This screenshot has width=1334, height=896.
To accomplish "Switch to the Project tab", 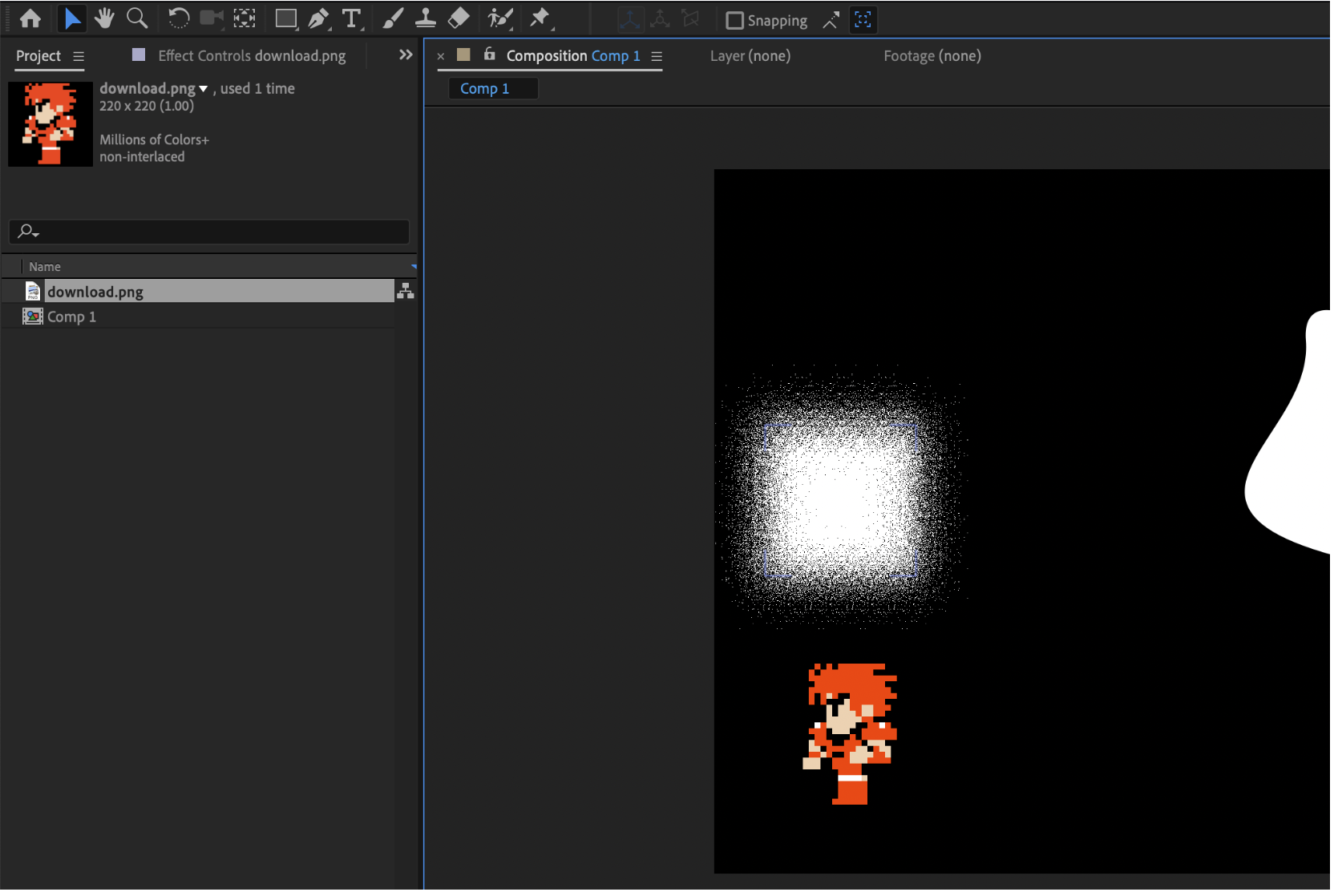I will tap(38, 56).
